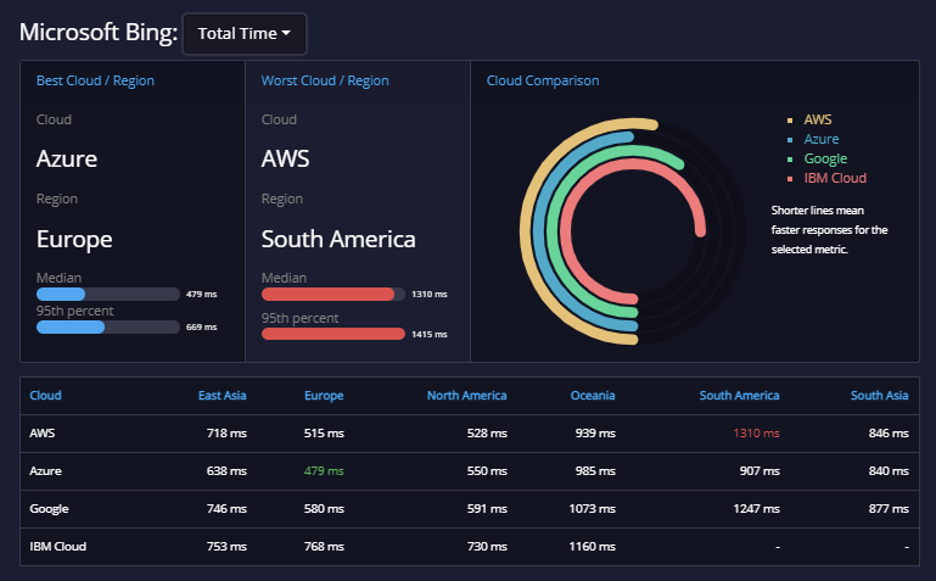Screen dimensions: 936x582
Task: Click the 1160 ms IBM Cloud Oceania cell
Action: pyautogui.click(x=592, y=546)
